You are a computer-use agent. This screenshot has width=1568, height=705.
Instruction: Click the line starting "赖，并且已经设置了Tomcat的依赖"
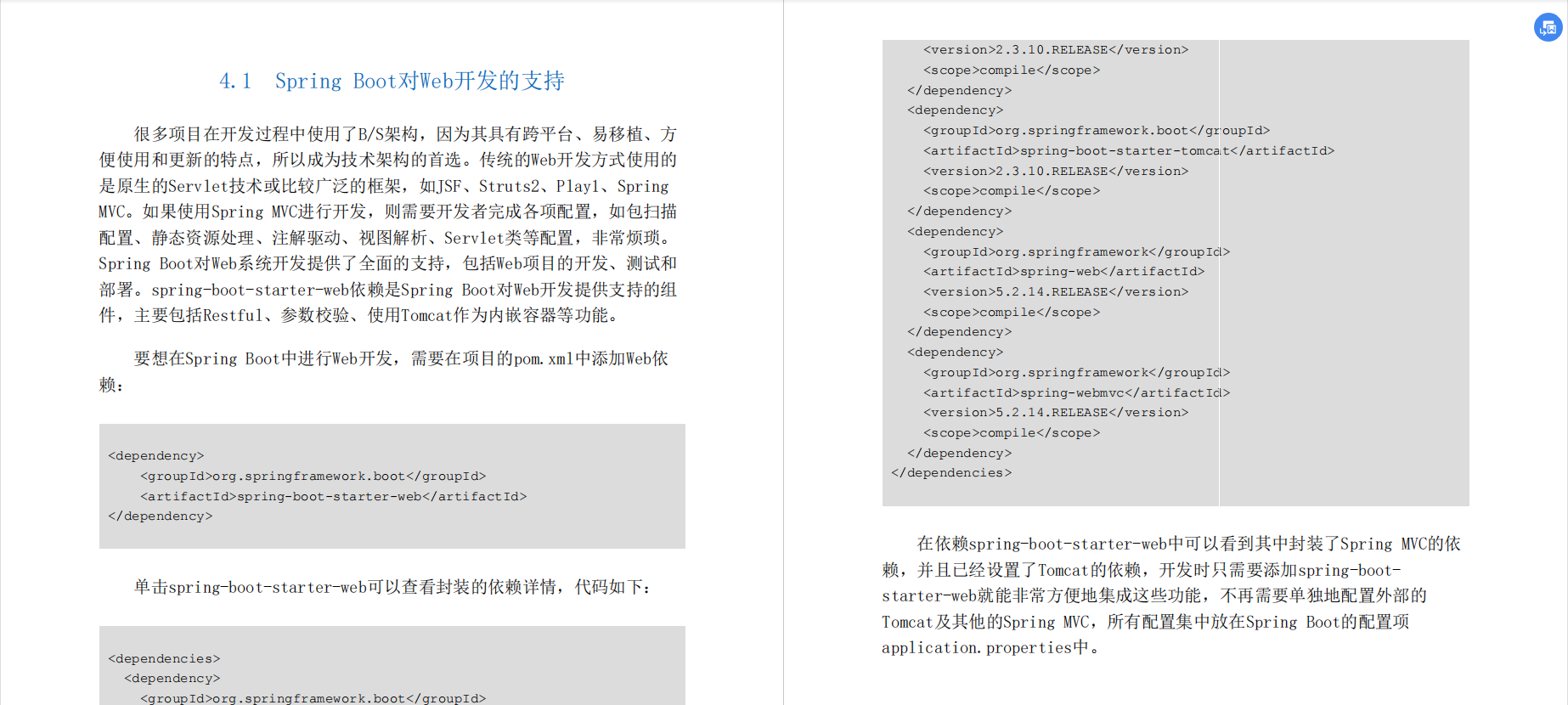coord(1142,570)
